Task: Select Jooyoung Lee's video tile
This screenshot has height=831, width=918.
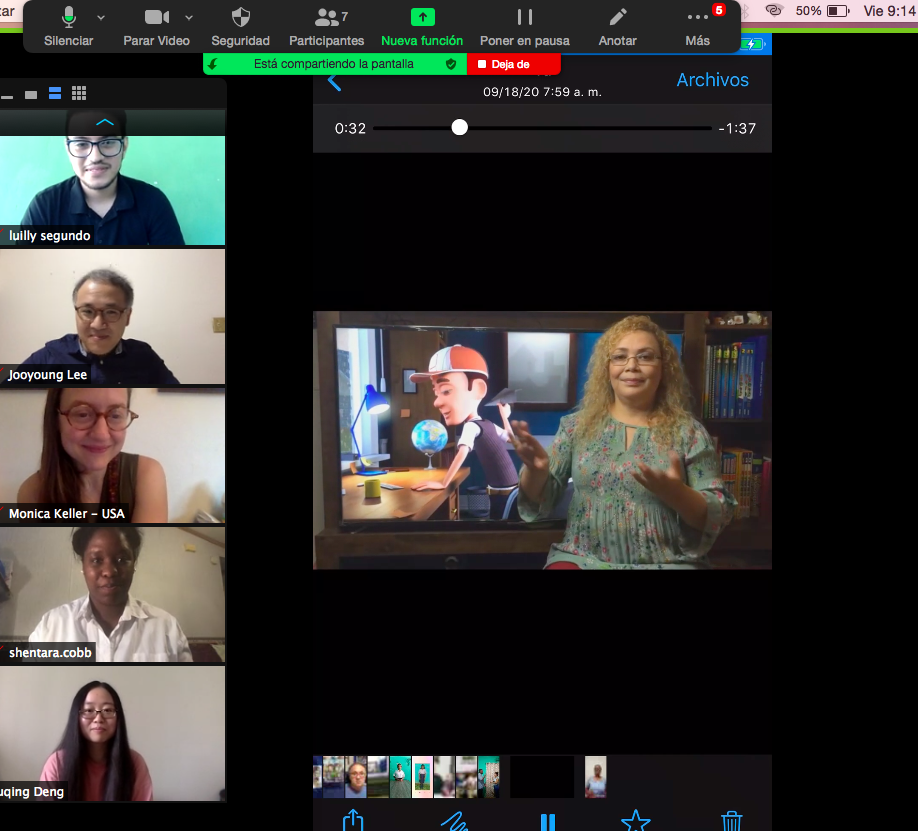Action: coord(112,317)
